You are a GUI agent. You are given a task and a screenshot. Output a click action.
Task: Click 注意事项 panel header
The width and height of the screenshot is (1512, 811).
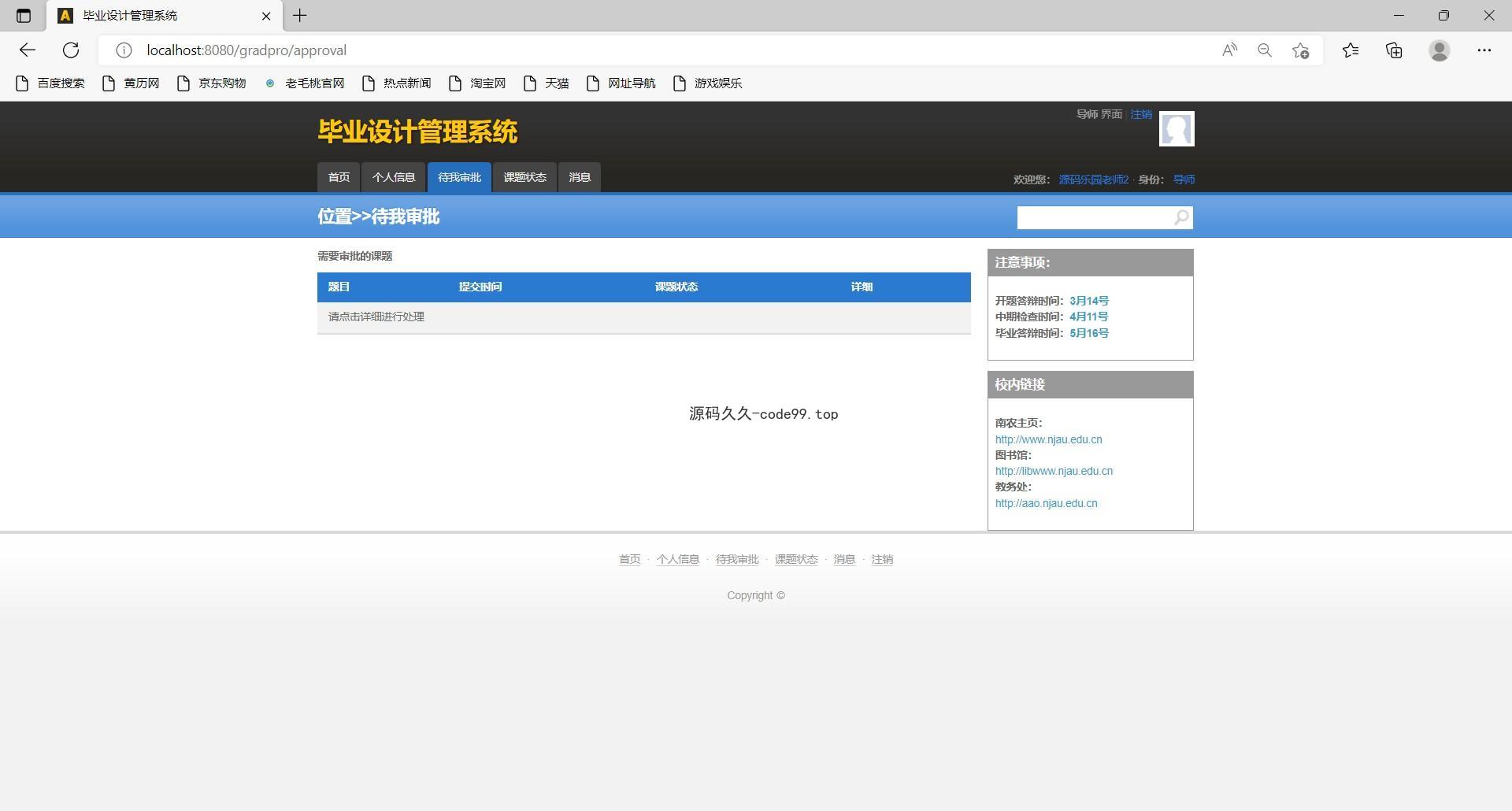click(1090, 262)
